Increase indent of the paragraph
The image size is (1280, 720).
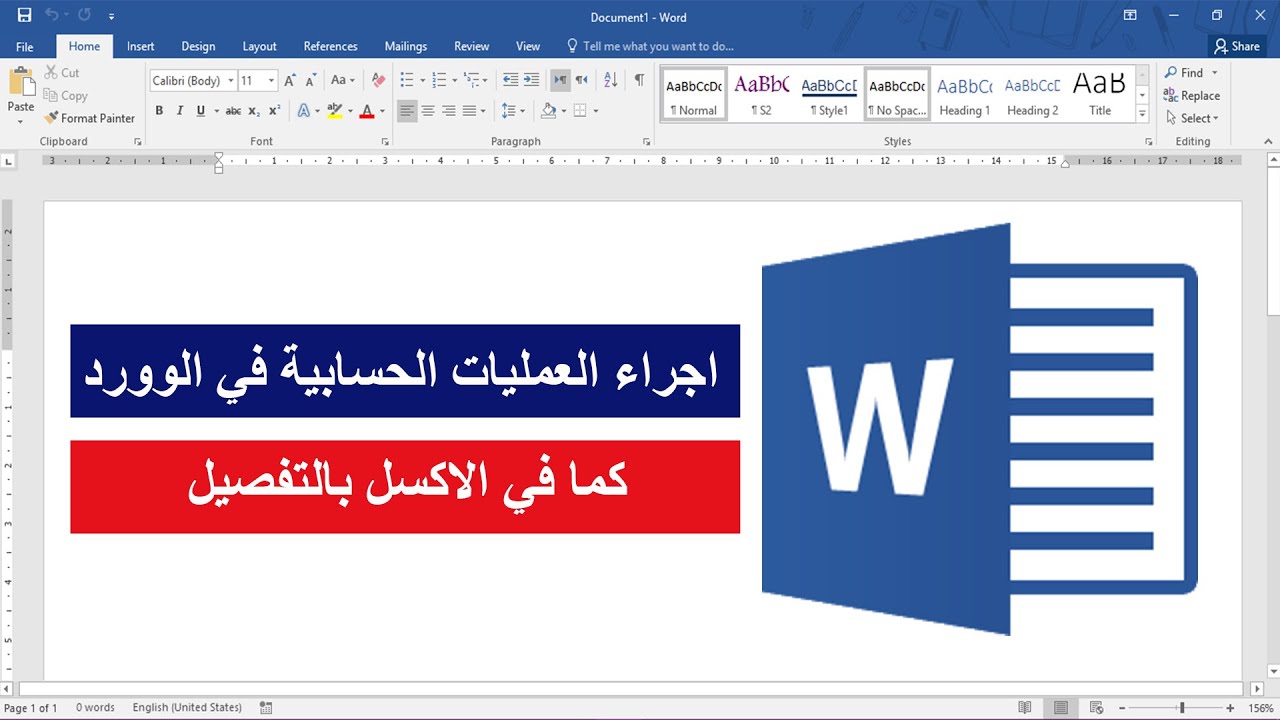[531, 80]
